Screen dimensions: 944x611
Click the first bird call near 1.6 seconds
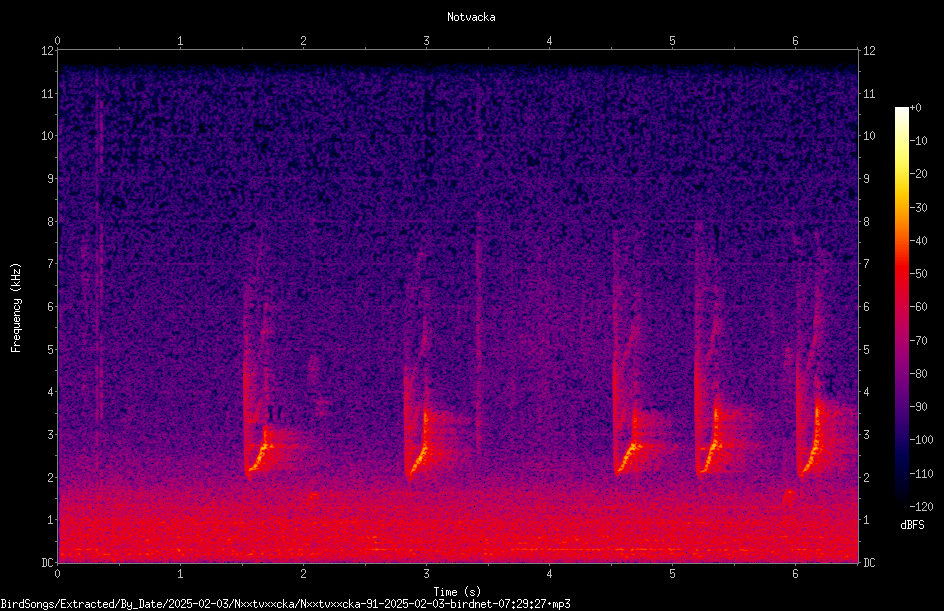[x=261, y=448]
